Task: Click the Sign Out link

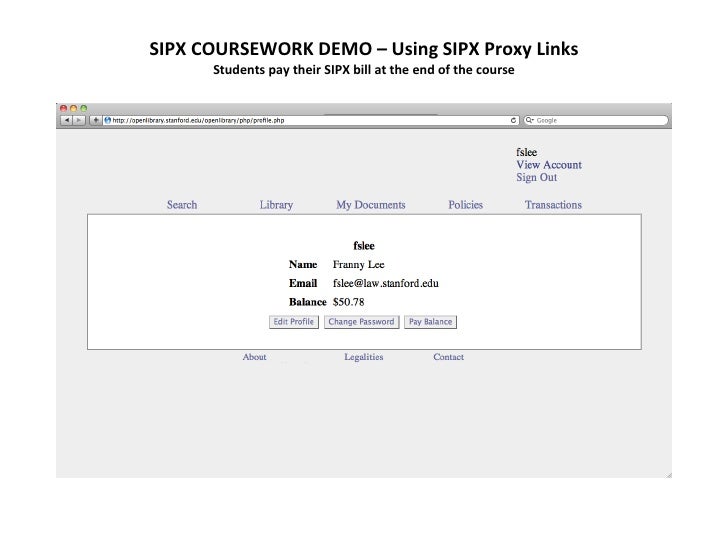Action: coord(537,177)
